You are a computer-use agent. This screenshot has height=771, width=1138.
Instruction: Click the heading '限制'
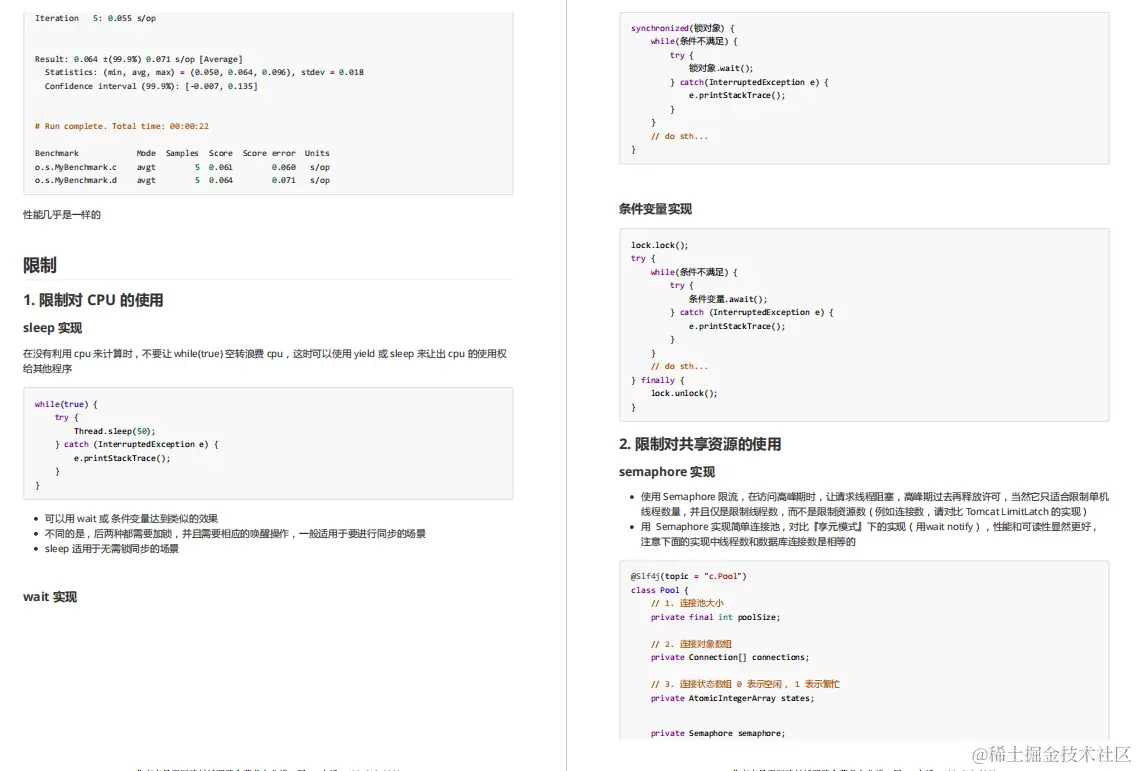[x=39, y=265]
